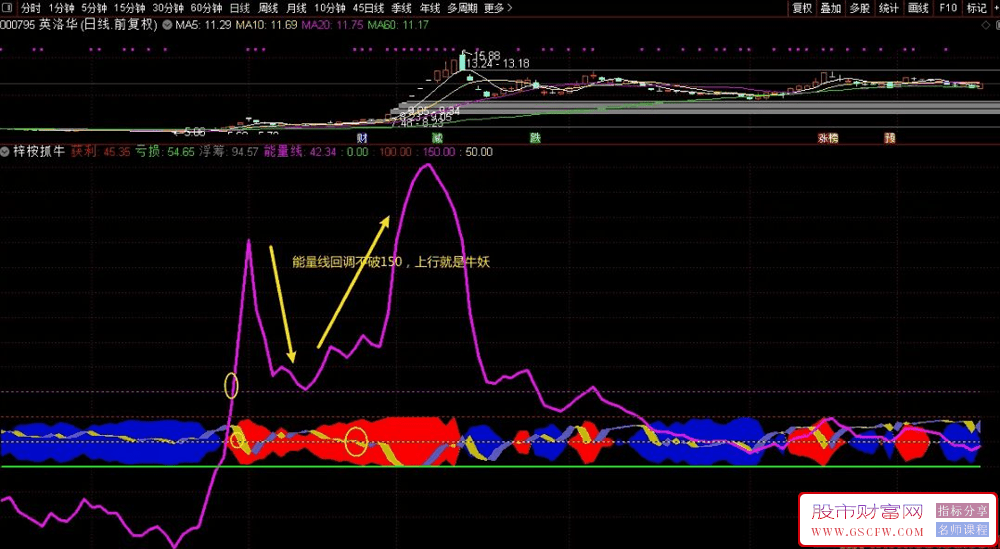Click the 财 event marker on the chart
This screenshot has height=549, width=1000.
(x=362, y=138)
